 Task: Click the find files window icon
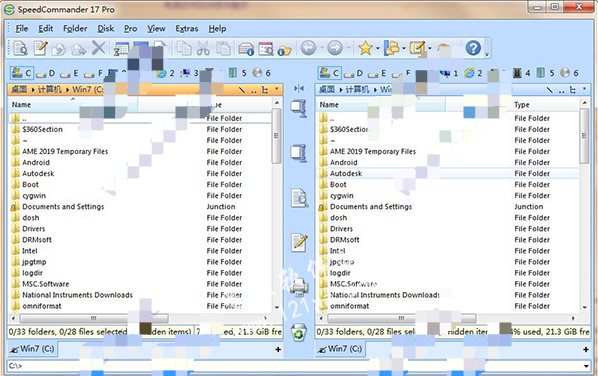(x=266, y=49)
